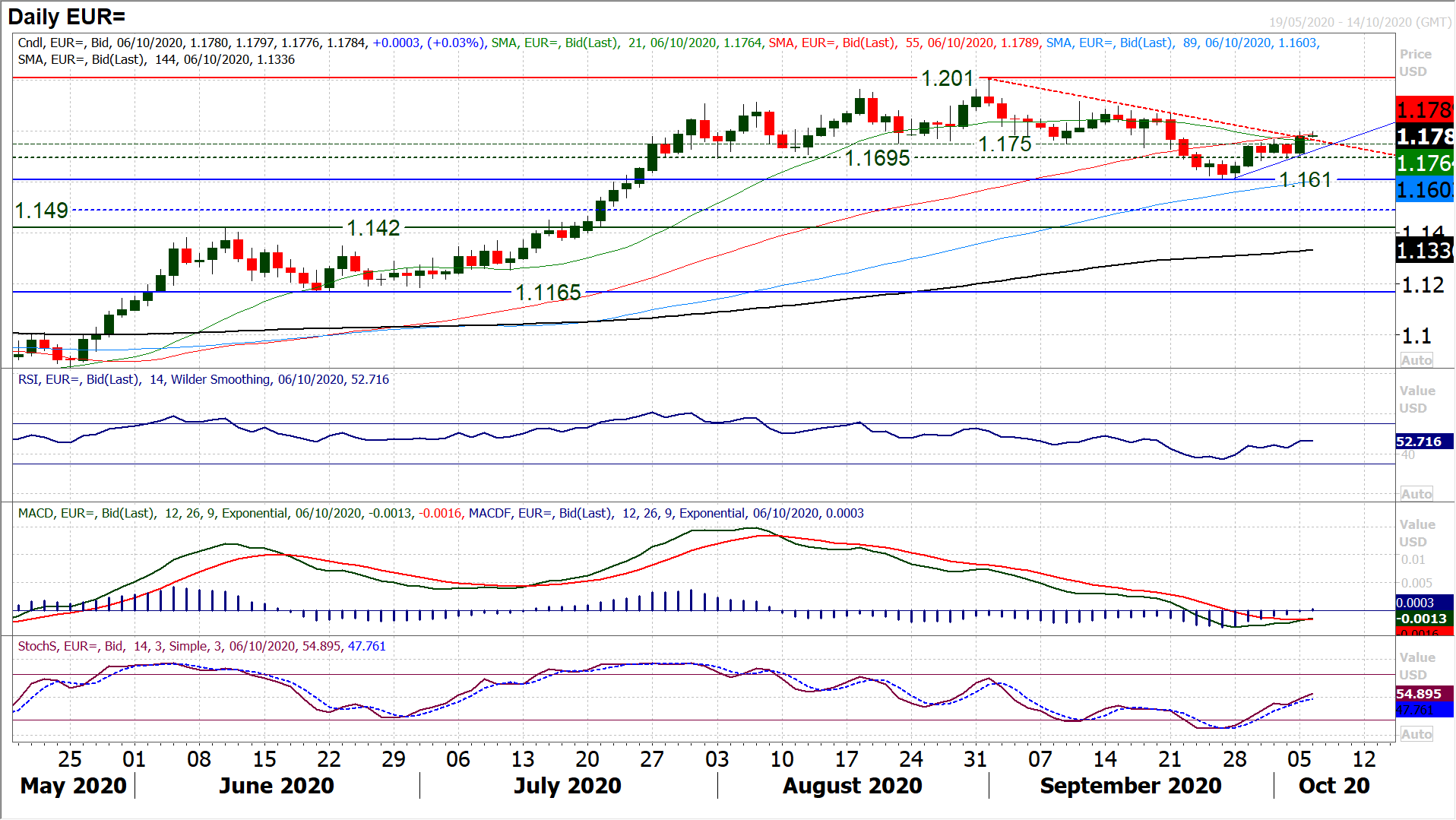This screenshot has height=820, width=1456.
Task: Toggle Auto scaling in the StochS panel
Action: pyautogui.click(x=1416, y=734)
